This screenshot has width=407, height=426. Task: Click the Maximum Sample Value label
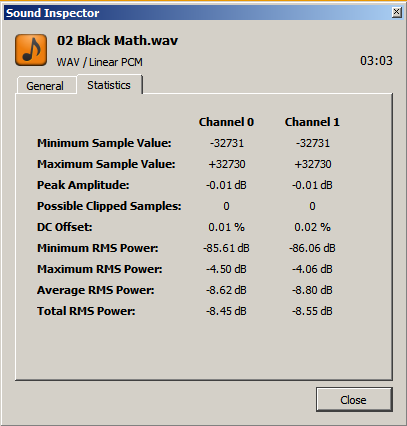point(106,164)
